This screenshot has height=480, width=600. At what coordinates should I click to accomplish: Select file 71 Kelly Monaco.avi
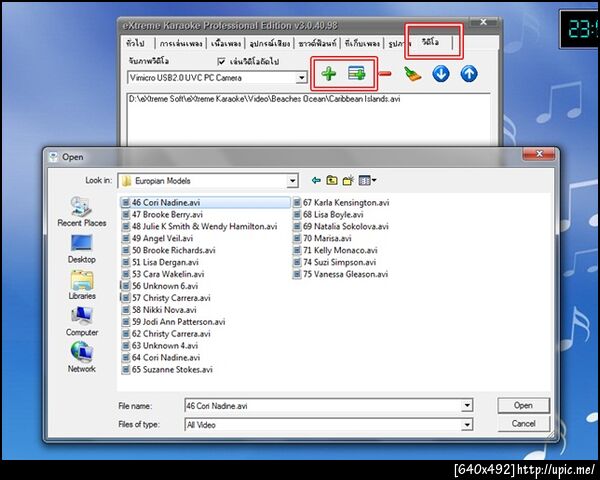click(x=335, y=250)
